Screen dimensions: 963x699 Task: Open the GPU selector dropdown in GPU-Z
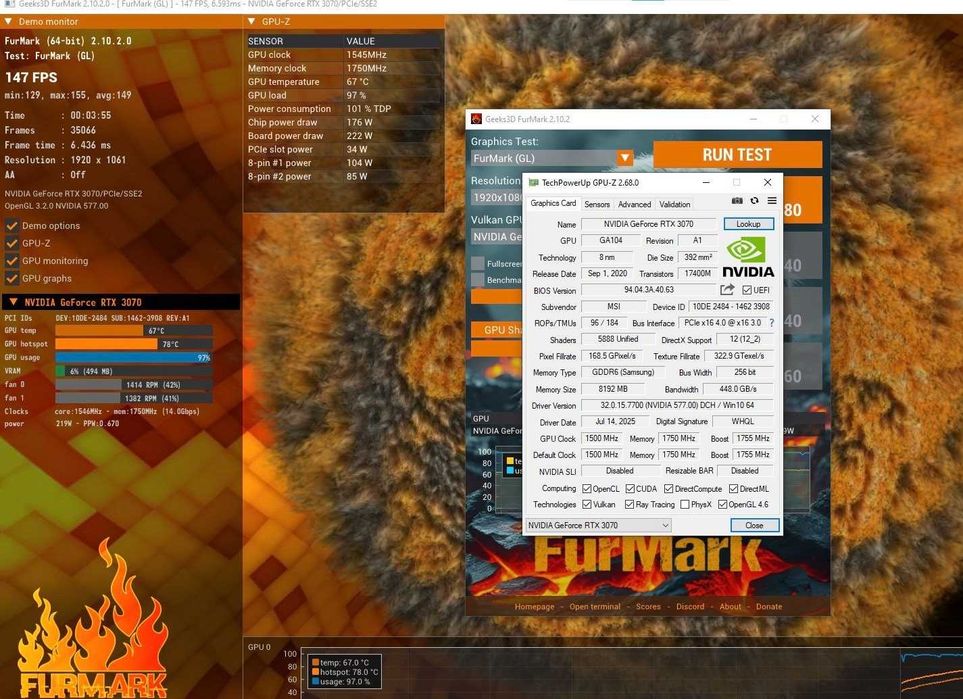pos(598,525)
